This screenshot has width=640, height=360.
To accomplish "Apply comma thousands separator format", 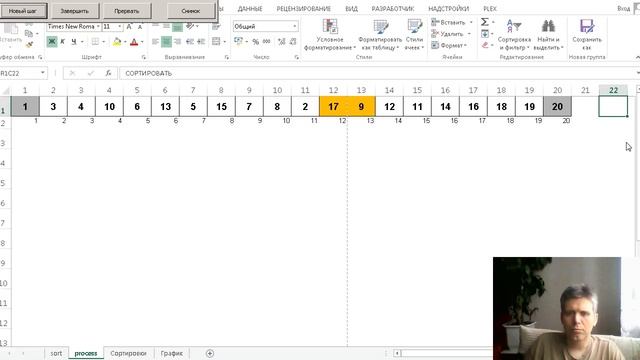I will pos(267,42).
